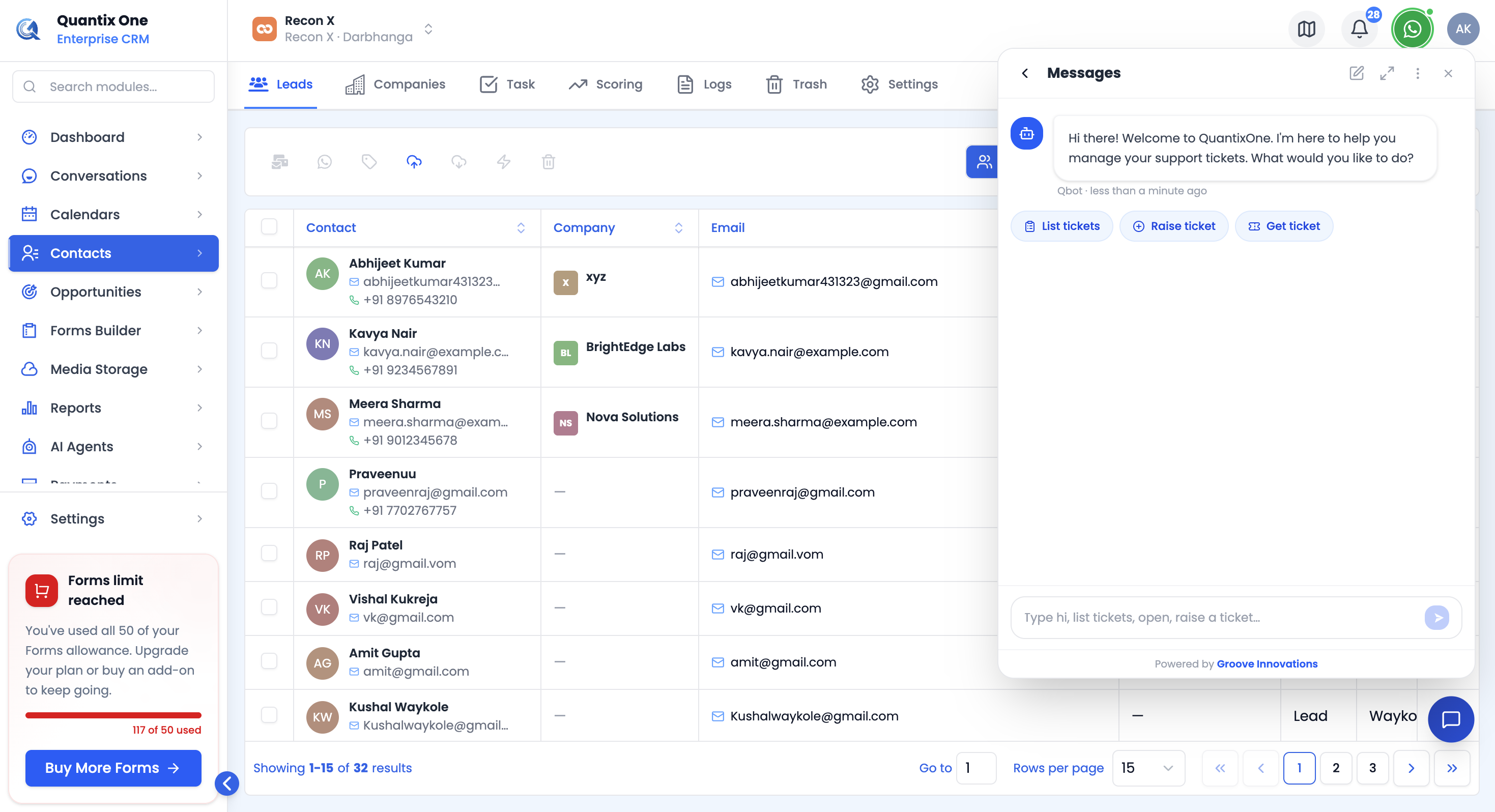This screenshot has height=812, width=1495.
Task: Switch to the Trash tab
Action: 797,84
